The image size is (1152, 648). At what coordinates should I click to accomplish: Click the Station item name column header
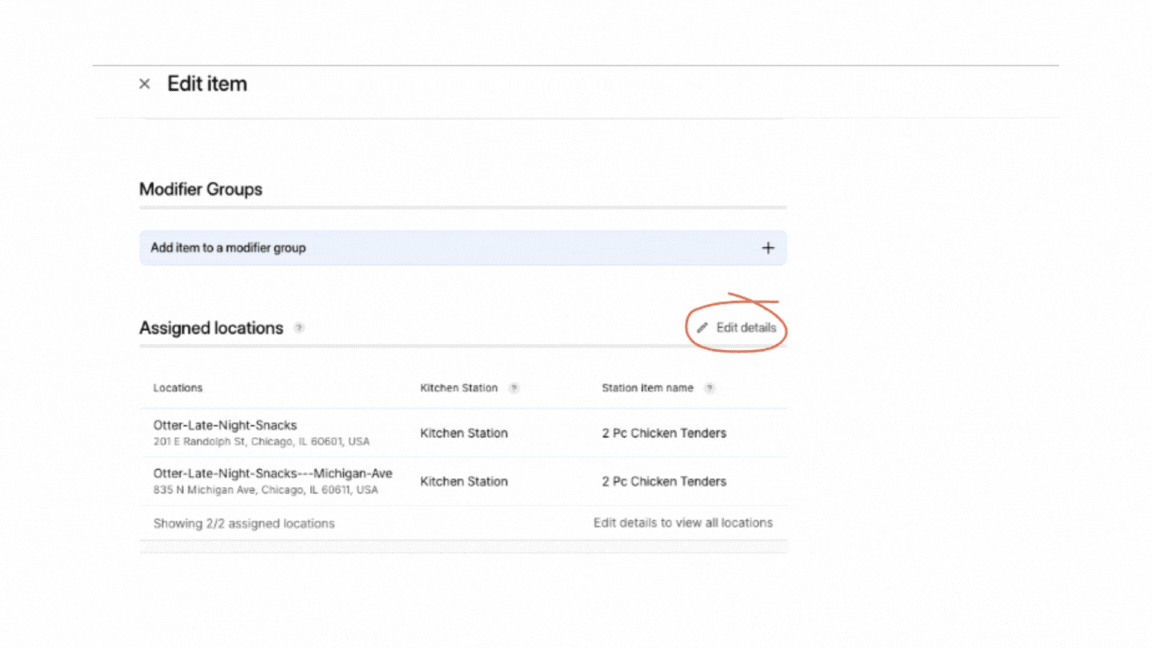(x=647, y=388)
